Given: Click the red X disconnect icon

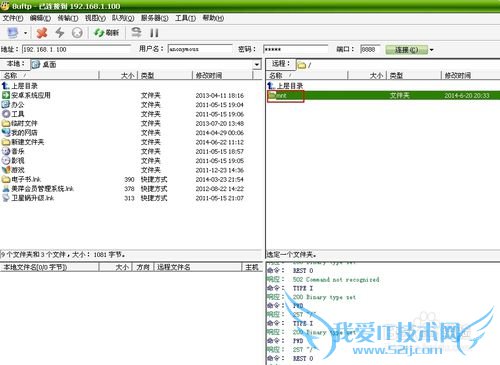Looking at the screenshot, I should coord(42,33).
